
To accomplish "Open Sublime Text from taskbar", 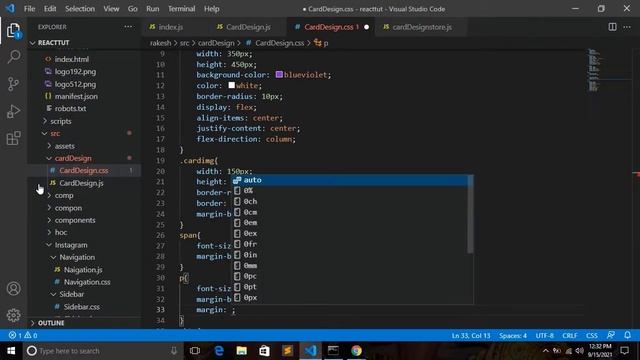I will pos(287,351).
